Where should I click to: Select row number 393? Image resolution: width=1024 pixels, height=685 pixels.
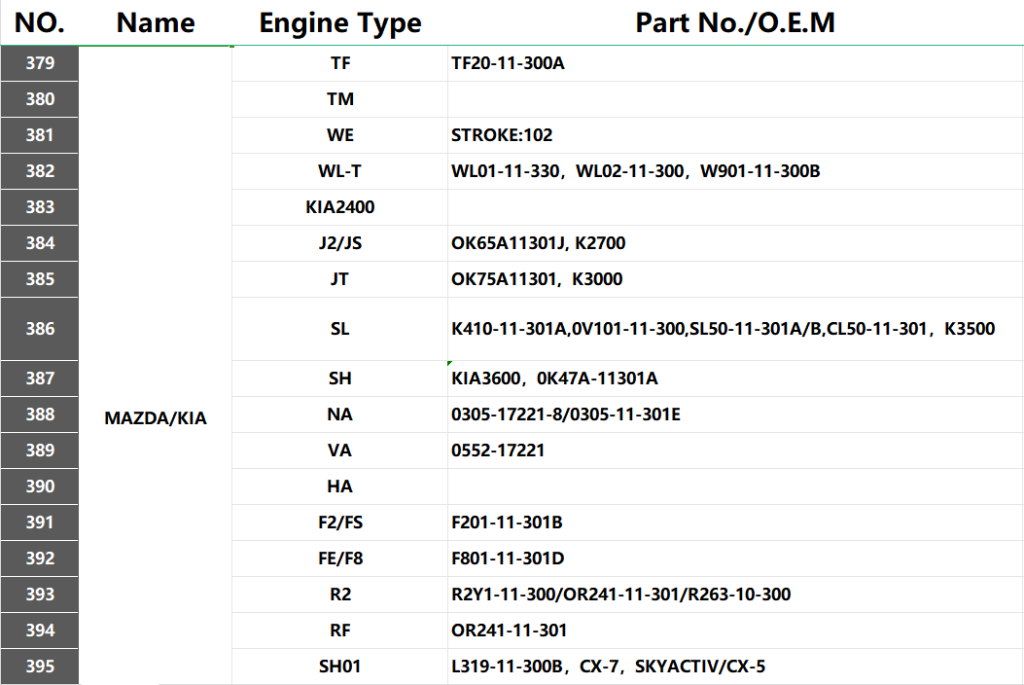39,594
